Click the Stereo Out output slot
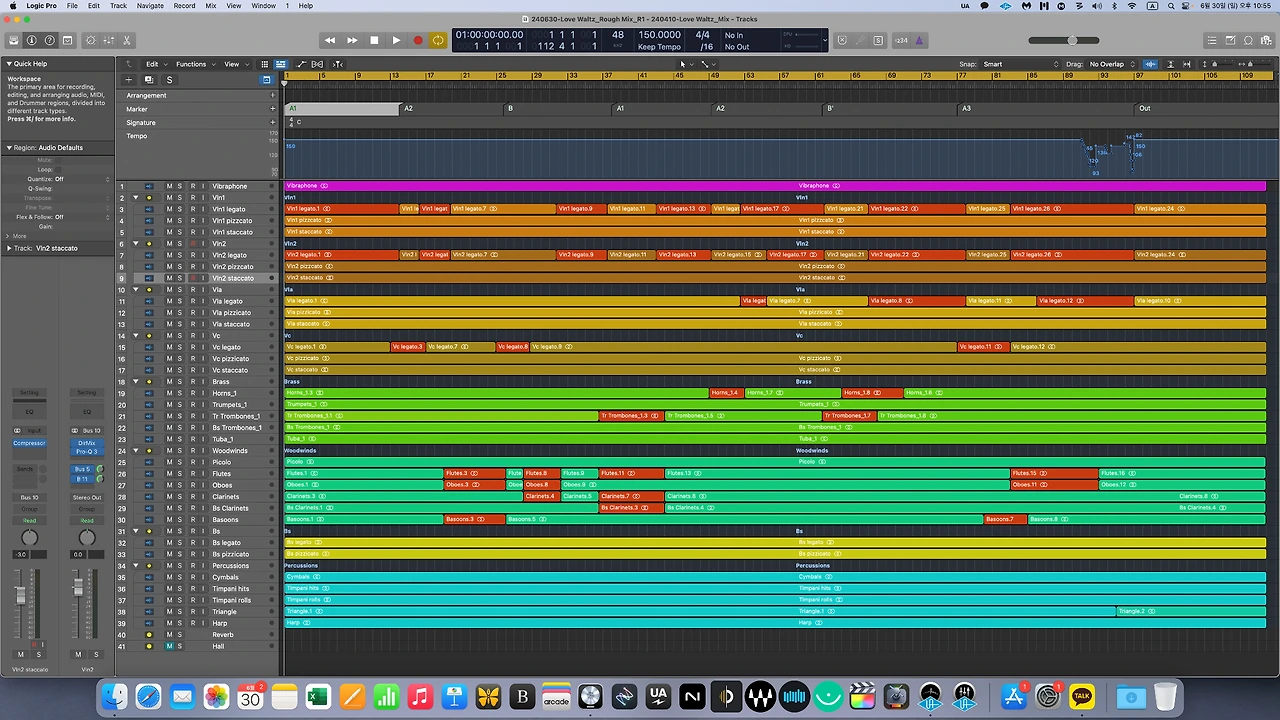1280x720 pixels. coord(87,497)
